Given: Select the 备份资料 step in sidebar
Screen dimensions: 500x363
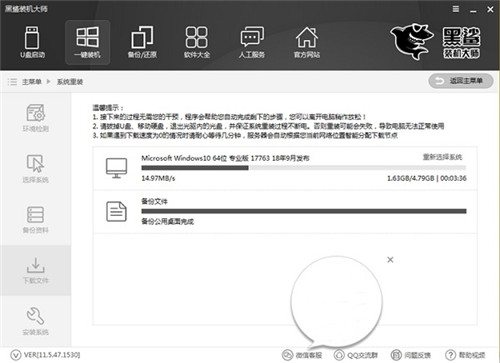Looking at the screenshot, I should click(x=36, y=220).
